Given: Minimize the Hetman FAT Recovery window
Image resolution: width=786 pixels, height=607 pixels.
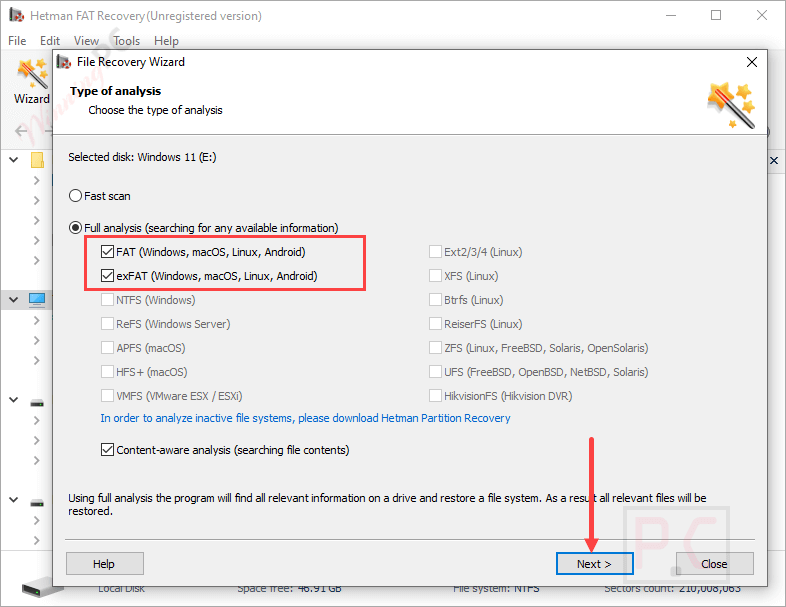Looking at the screenshot, I should click(671, 16).
